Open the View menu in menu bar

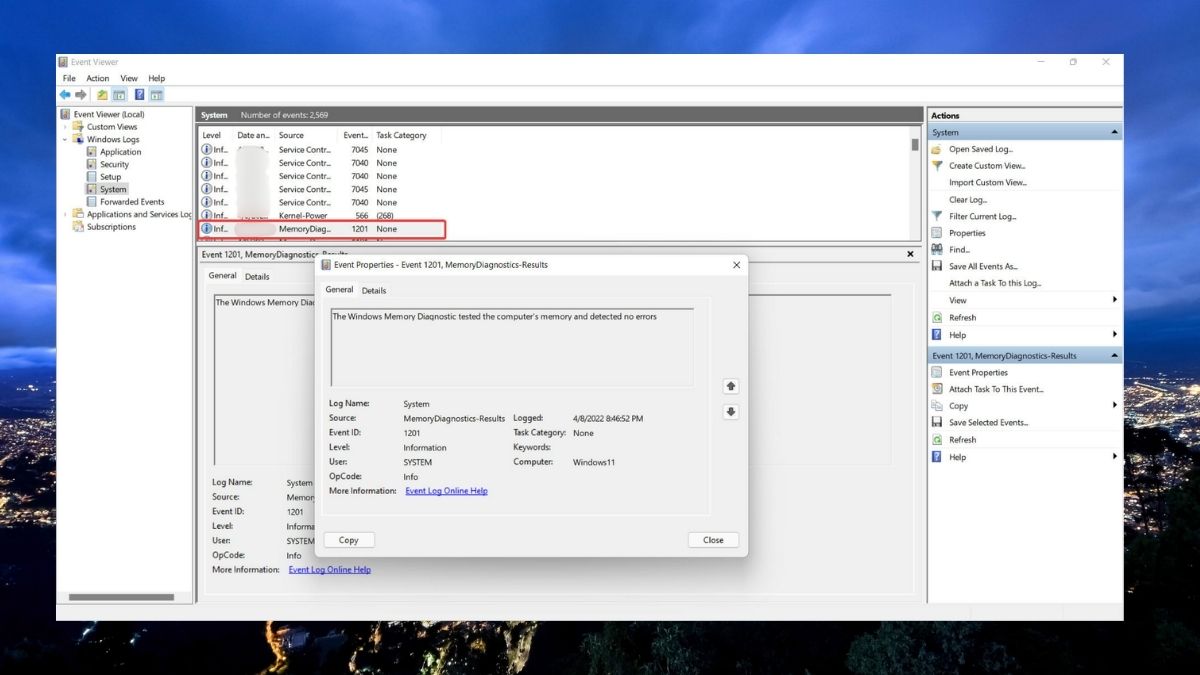coord(129,78)
